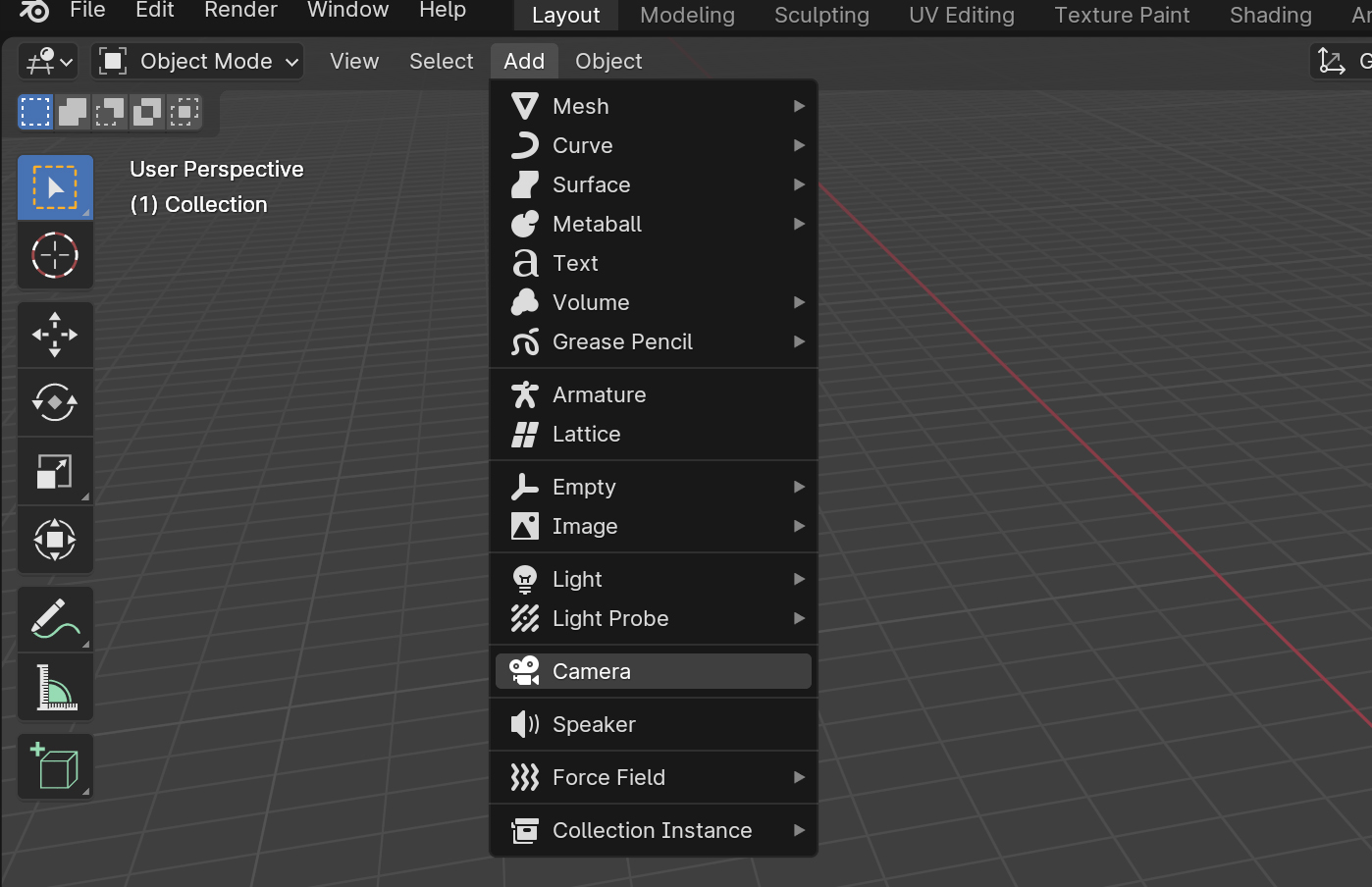Switch to the Texture Paint workspace tab

tap(1122, 16)
